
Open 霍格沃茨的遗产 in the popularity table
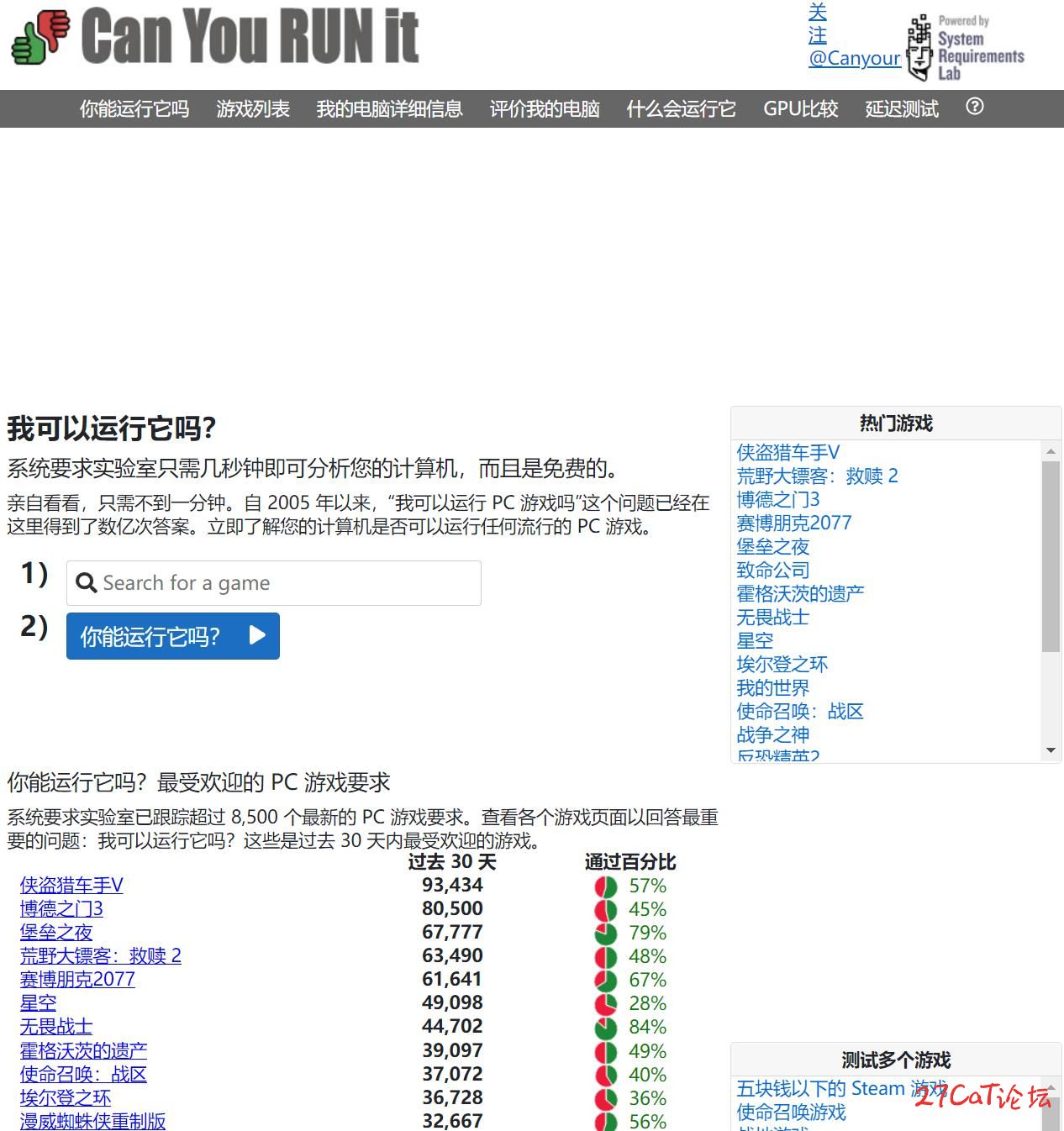click(83, 1049)
